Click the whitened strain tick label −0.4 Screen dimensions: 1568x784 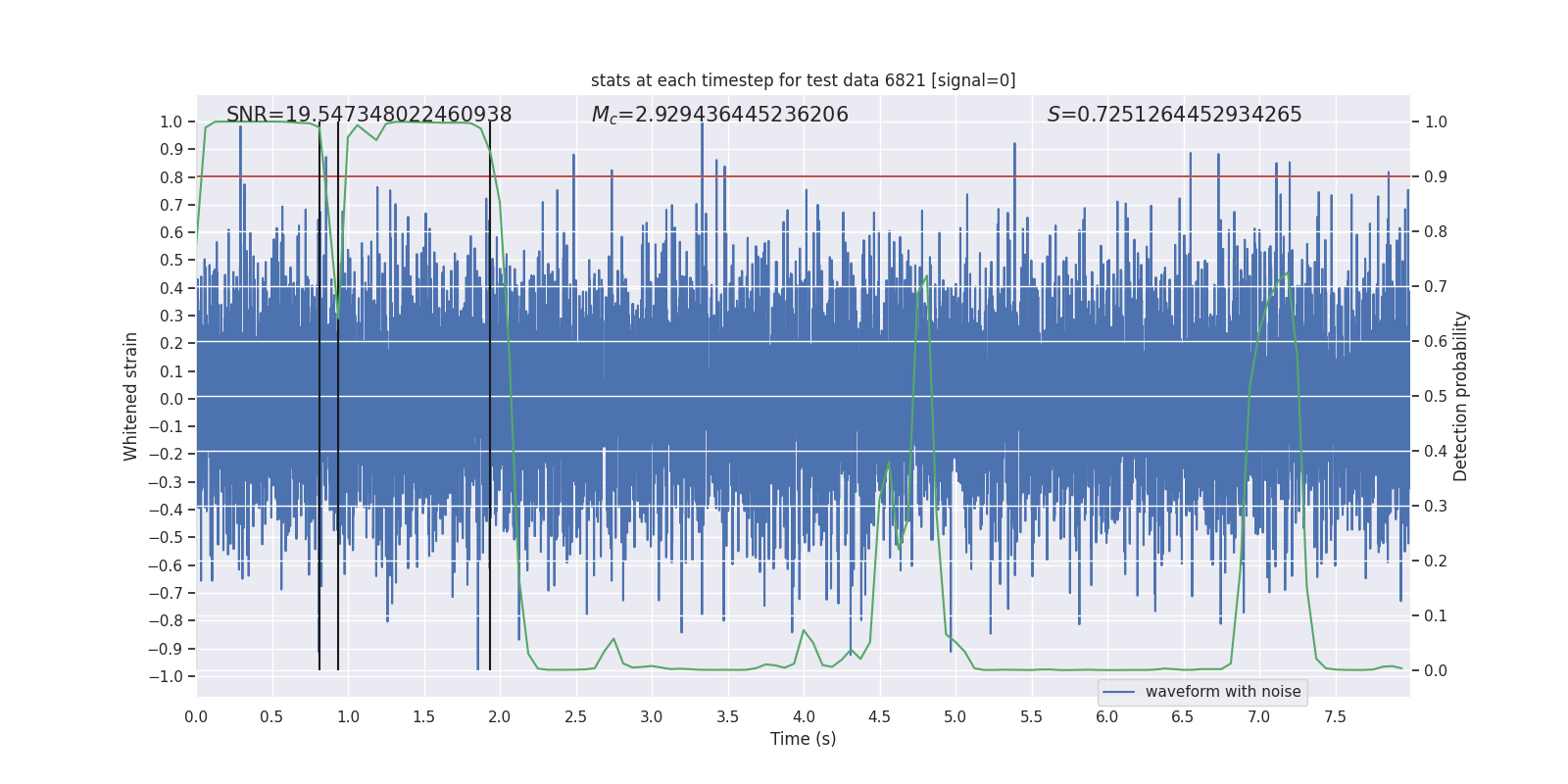[x=166, y=510]
